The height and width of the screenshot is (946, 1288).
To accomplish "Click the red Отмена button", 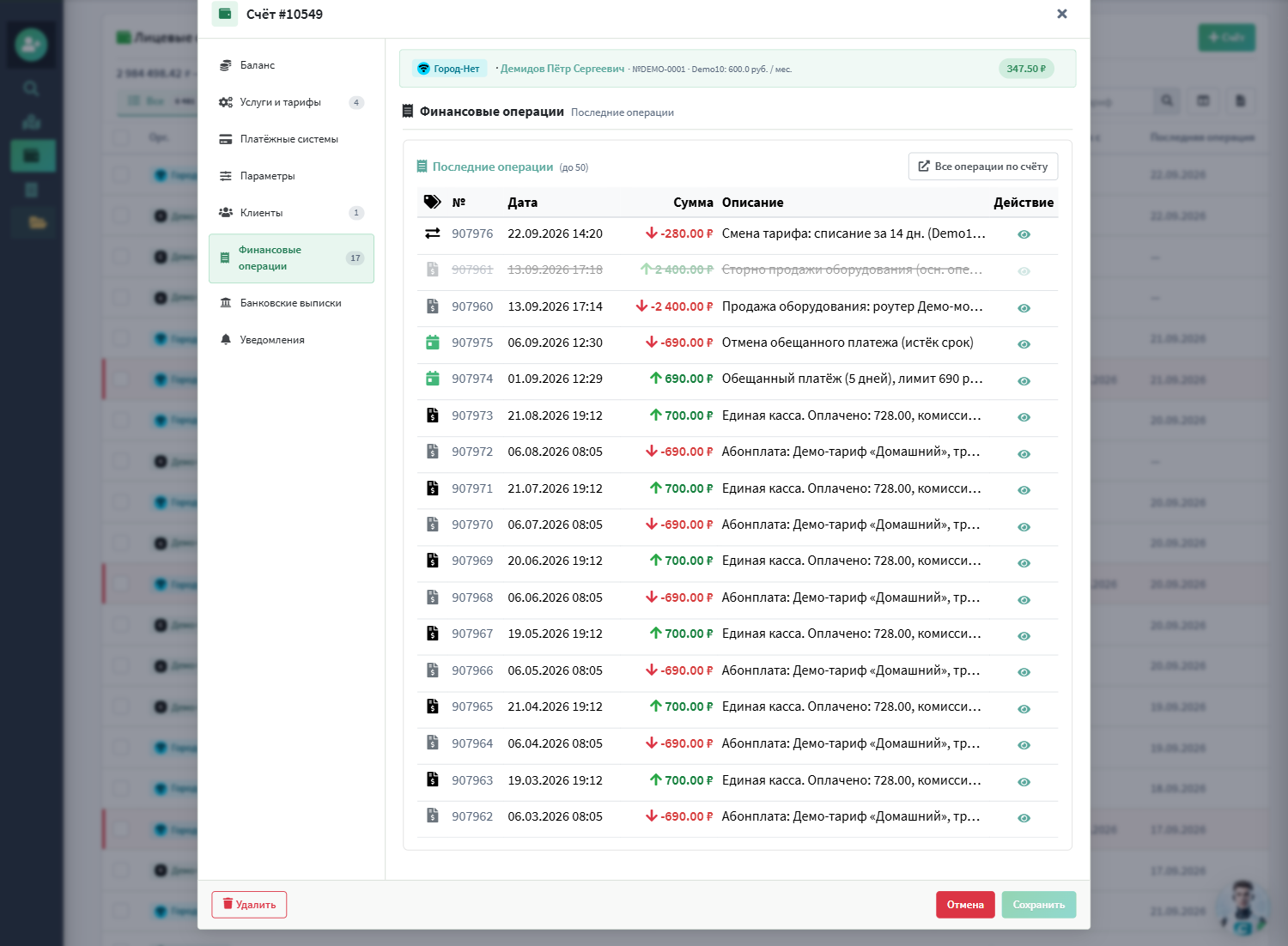I will coord(965,905).
